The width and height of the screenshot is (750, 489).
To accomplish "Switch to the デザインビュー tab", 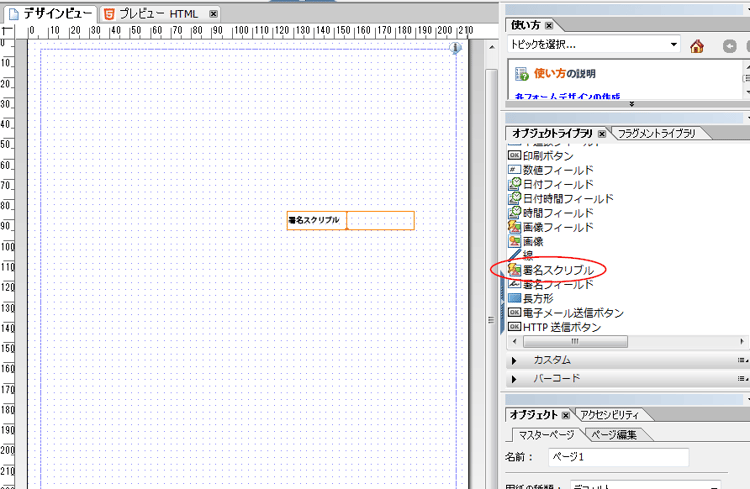I will 50,13.
